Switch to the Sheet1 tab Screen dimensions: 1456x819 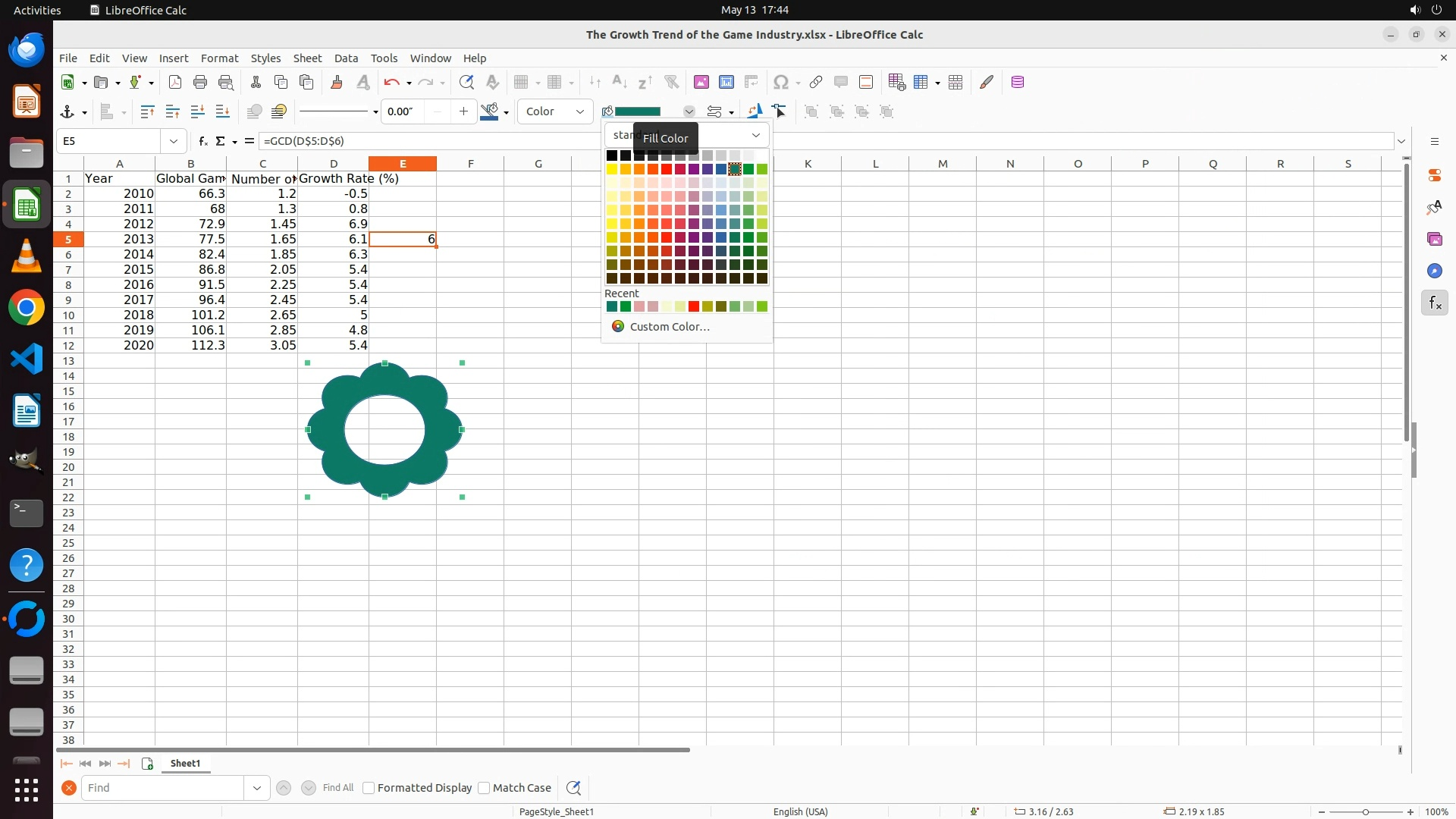click(x=185, y=764)
